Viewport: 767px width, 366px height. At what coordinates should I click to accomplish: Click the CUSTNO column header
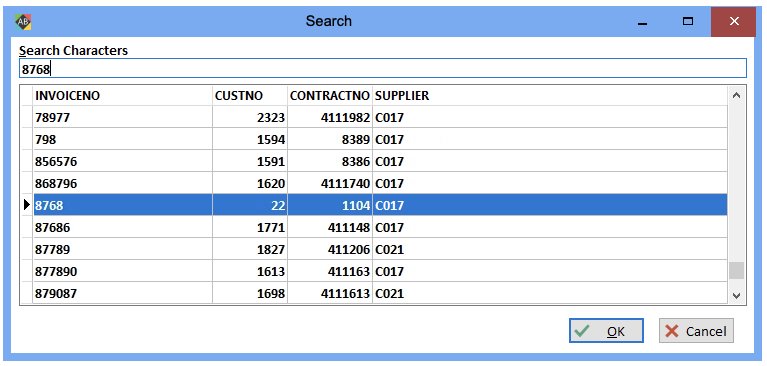[250, 96]
